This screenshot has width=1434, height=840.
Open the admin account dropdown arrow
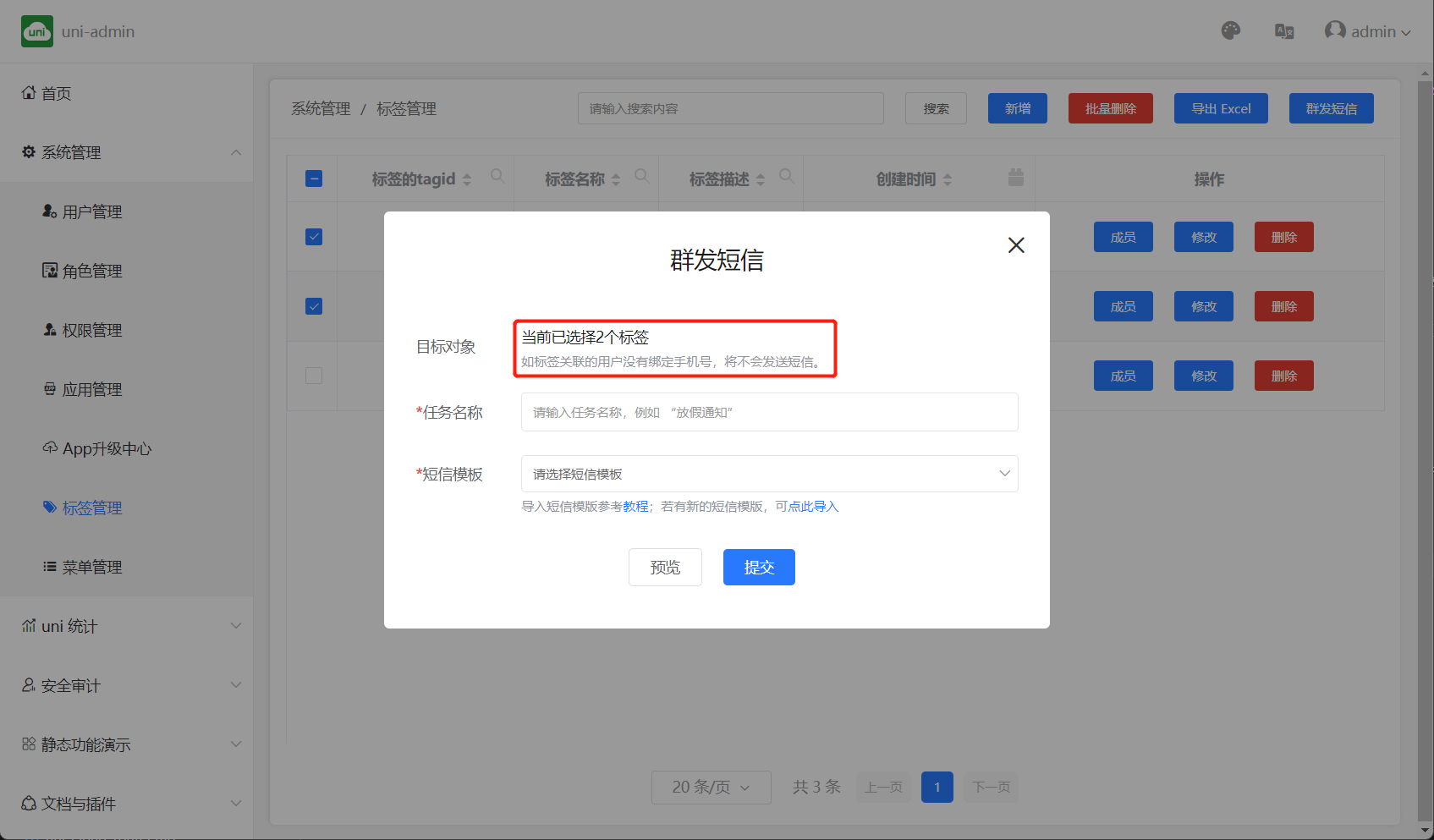point(1406,33)
